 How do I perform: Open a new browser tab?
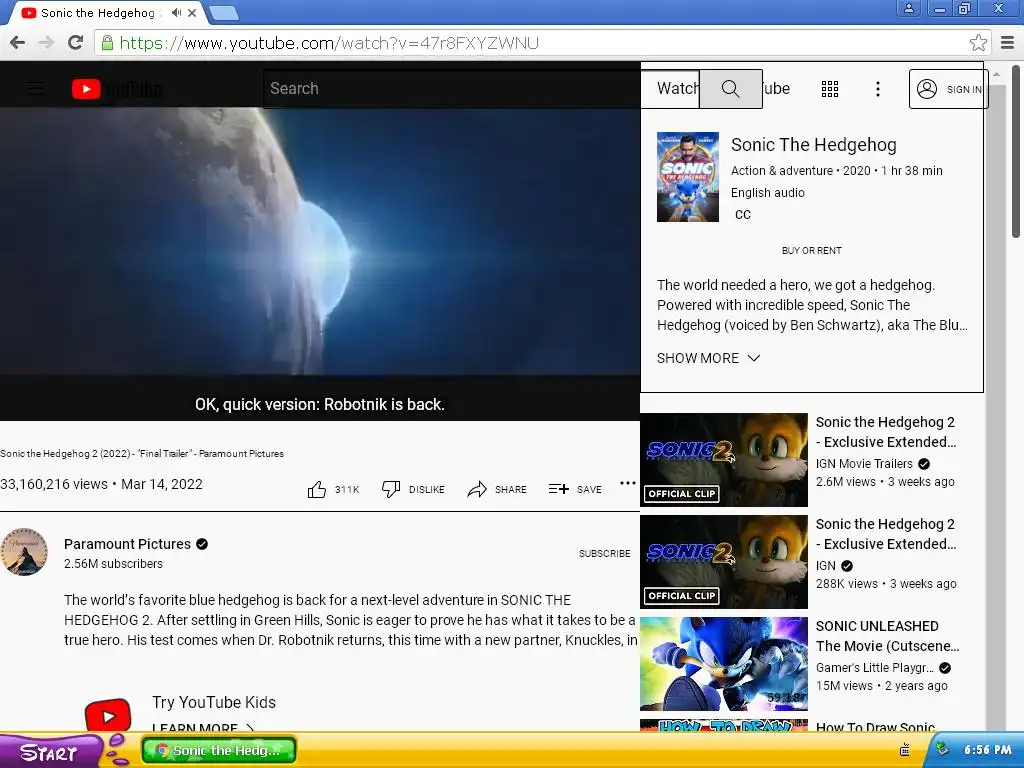pyautogui.click(x=224, y=13)
